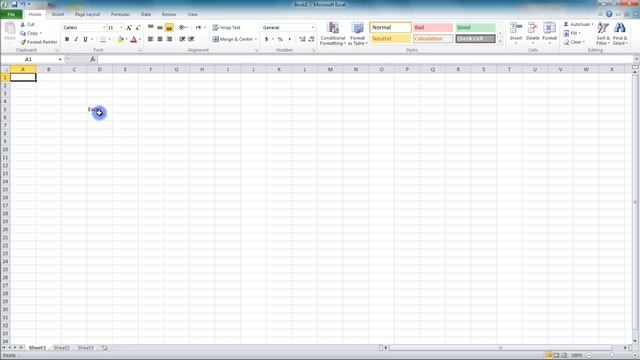Click the Undo arrow in the quick access toolbar
640x360 pixels.
coord(23,4)
